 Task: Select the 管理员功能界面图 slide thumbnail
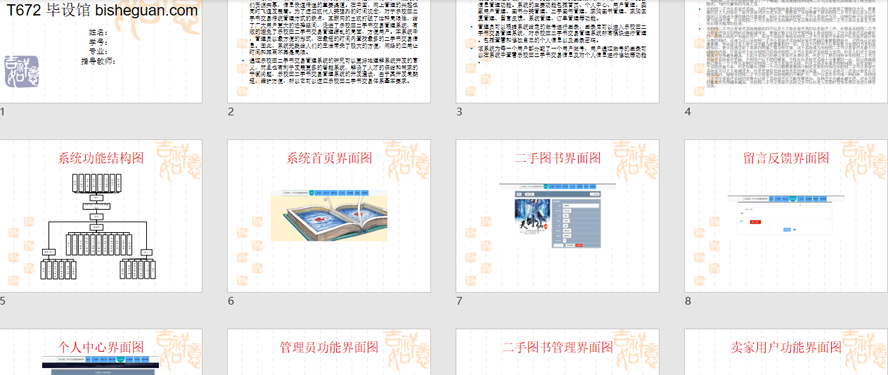tap(329, 352)
